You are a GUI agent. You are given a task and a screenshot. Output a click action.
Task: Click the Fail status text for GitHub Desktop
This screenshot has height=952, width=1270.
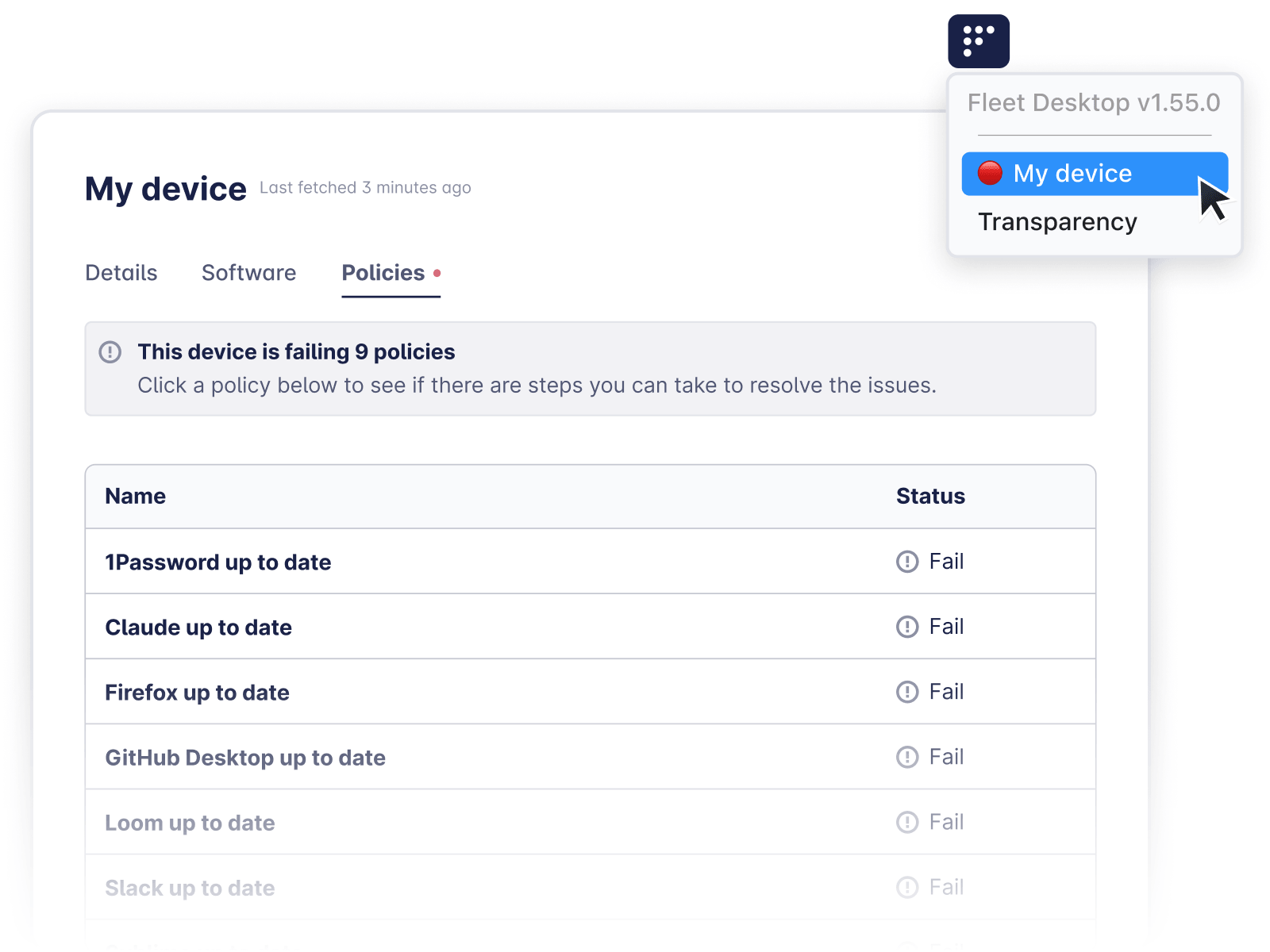click(947, 757)
